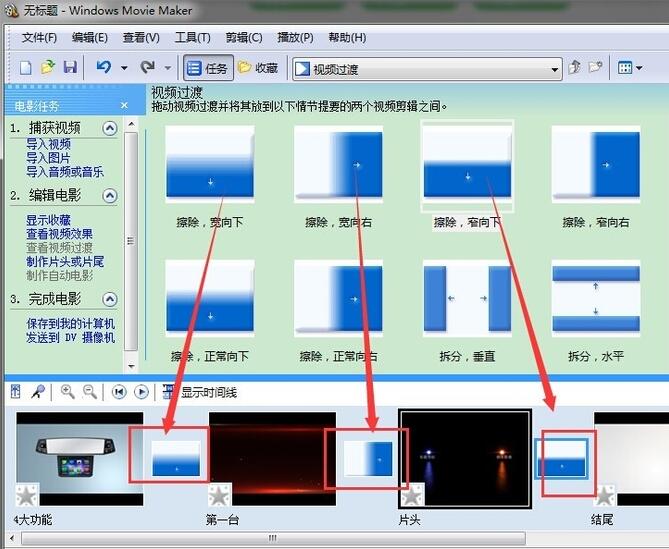Play the storyboard with the play icon
The height and width of the screenshot is (549, 669).
141,392
